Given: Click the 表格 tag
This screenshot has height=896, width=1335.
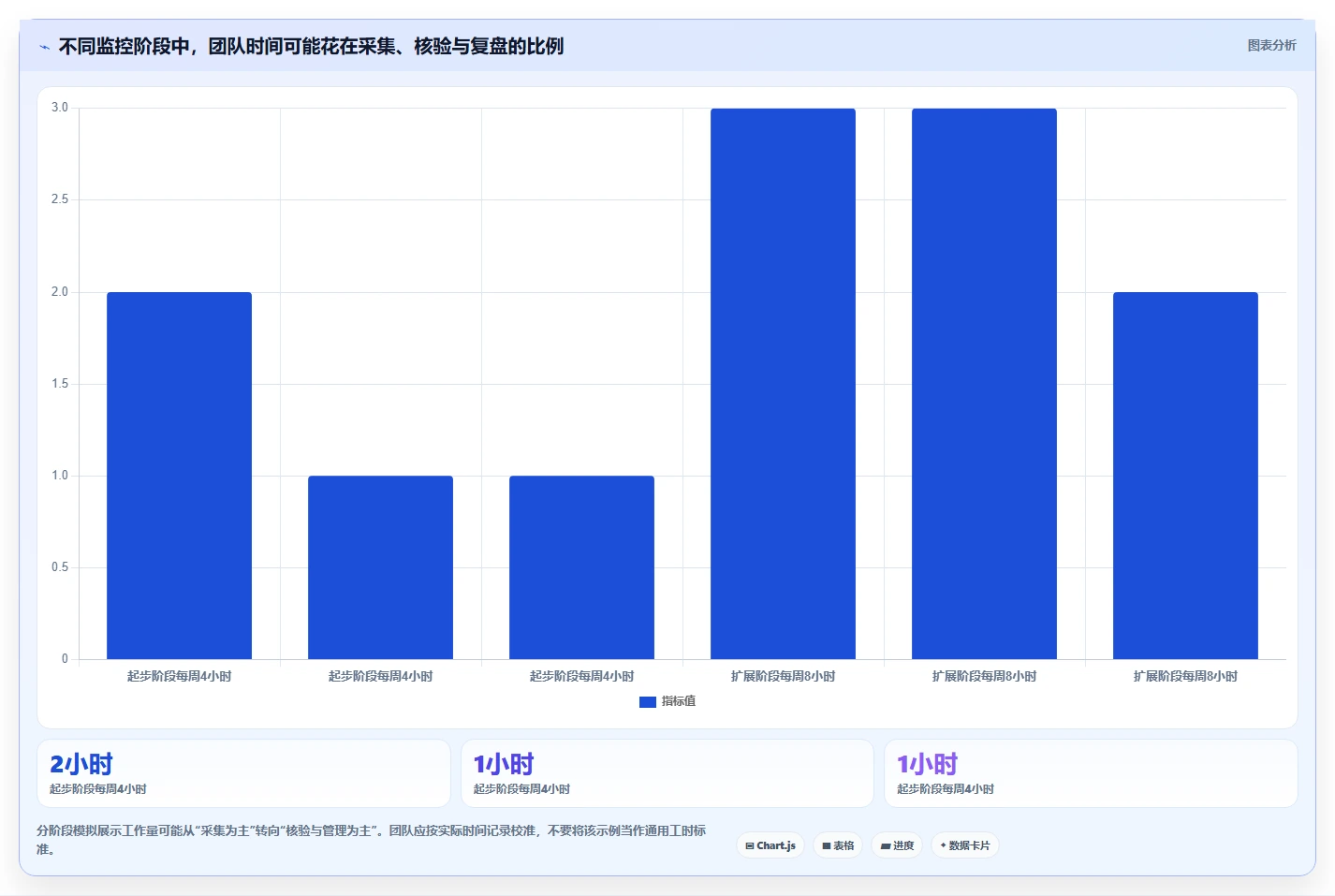Looking at the screenshot, I should (x=838, y=845).
